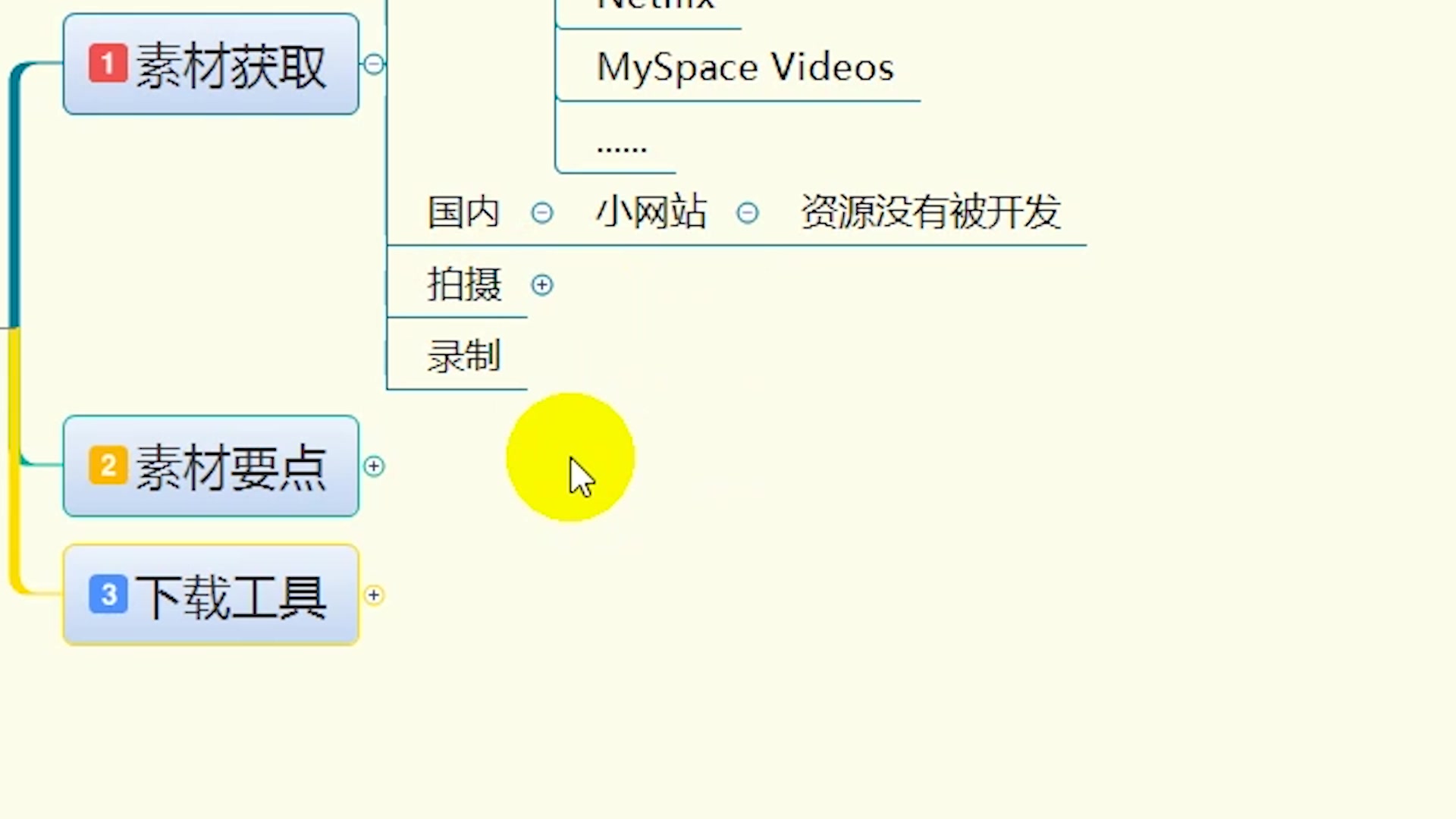Click the add icon on 素材要点 node
Viewport: 1456px width, 819px height.
[x=375, y=466]
